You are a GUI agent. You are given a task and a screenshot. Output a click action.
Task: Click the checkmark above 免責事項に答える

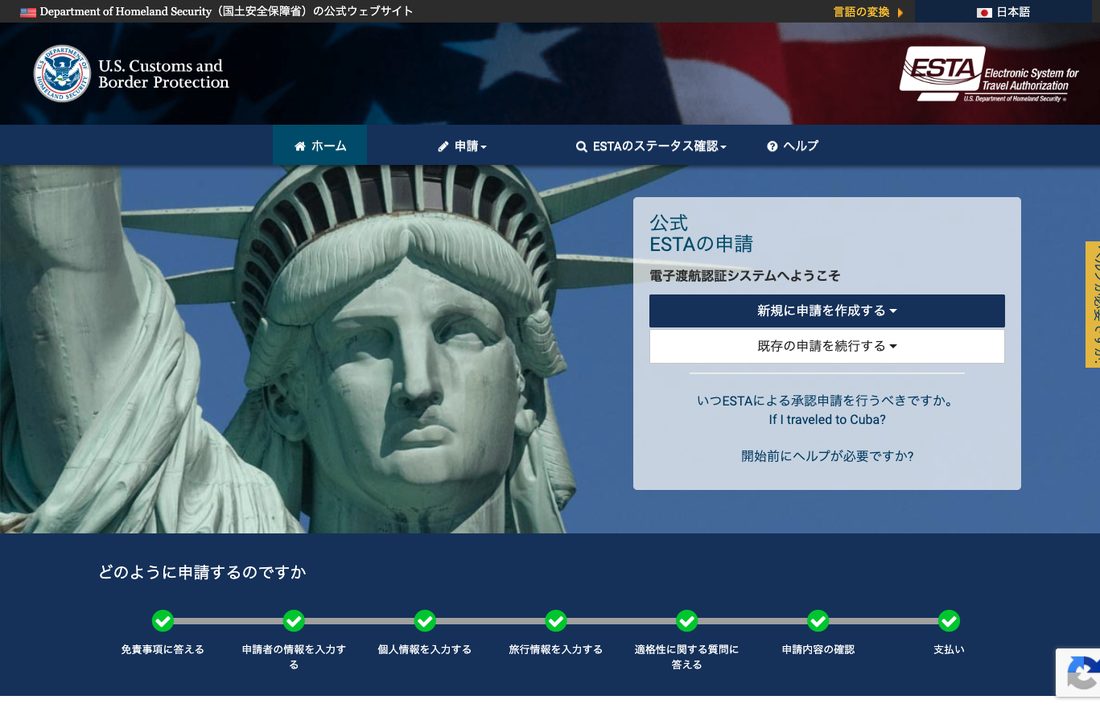[x=163, y=621]
